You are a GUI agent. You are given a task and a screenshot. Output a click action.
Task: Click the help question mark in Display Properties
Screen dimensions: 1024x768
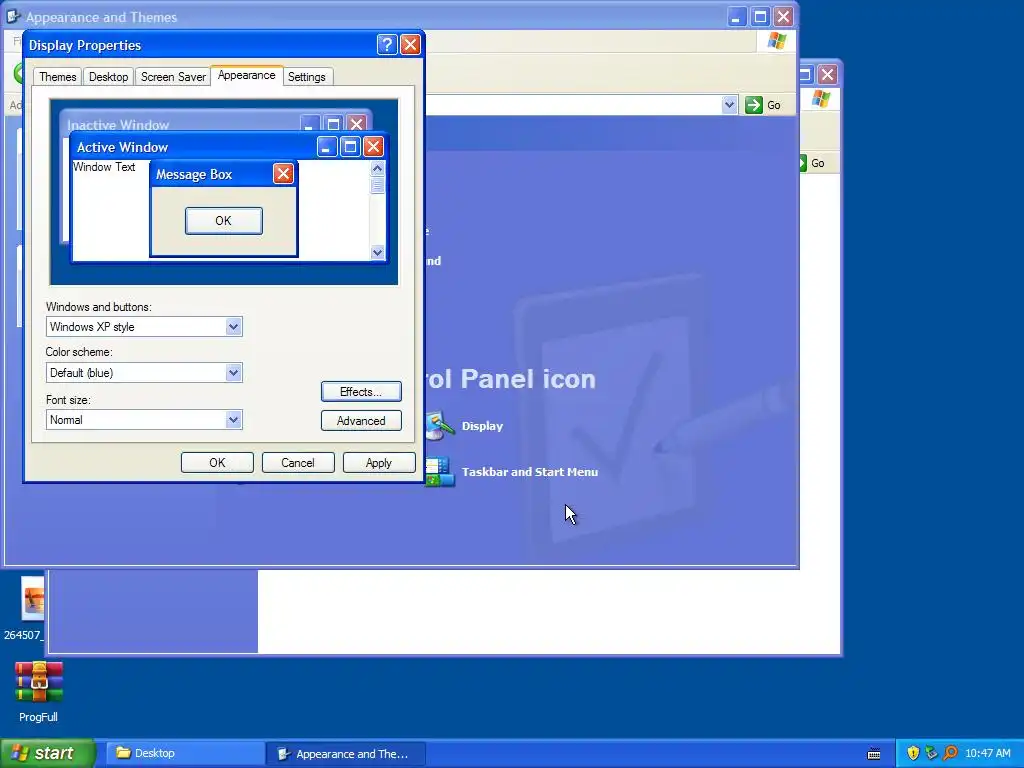tap(387, 44)
